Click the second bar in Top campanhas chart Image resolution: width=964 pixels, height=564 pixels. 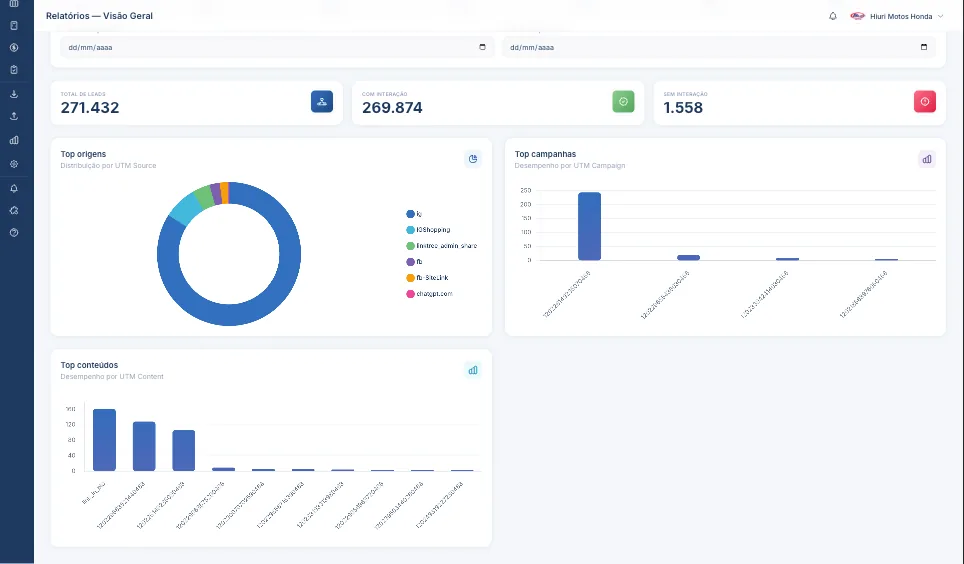point(688,258)
